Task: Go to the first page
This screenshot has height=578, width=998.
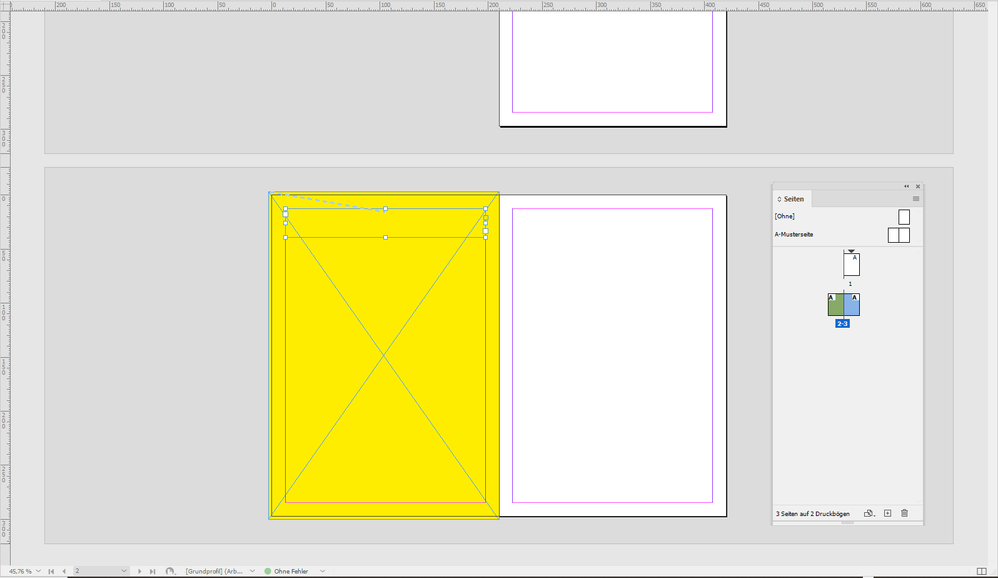Action: point(51,572)
